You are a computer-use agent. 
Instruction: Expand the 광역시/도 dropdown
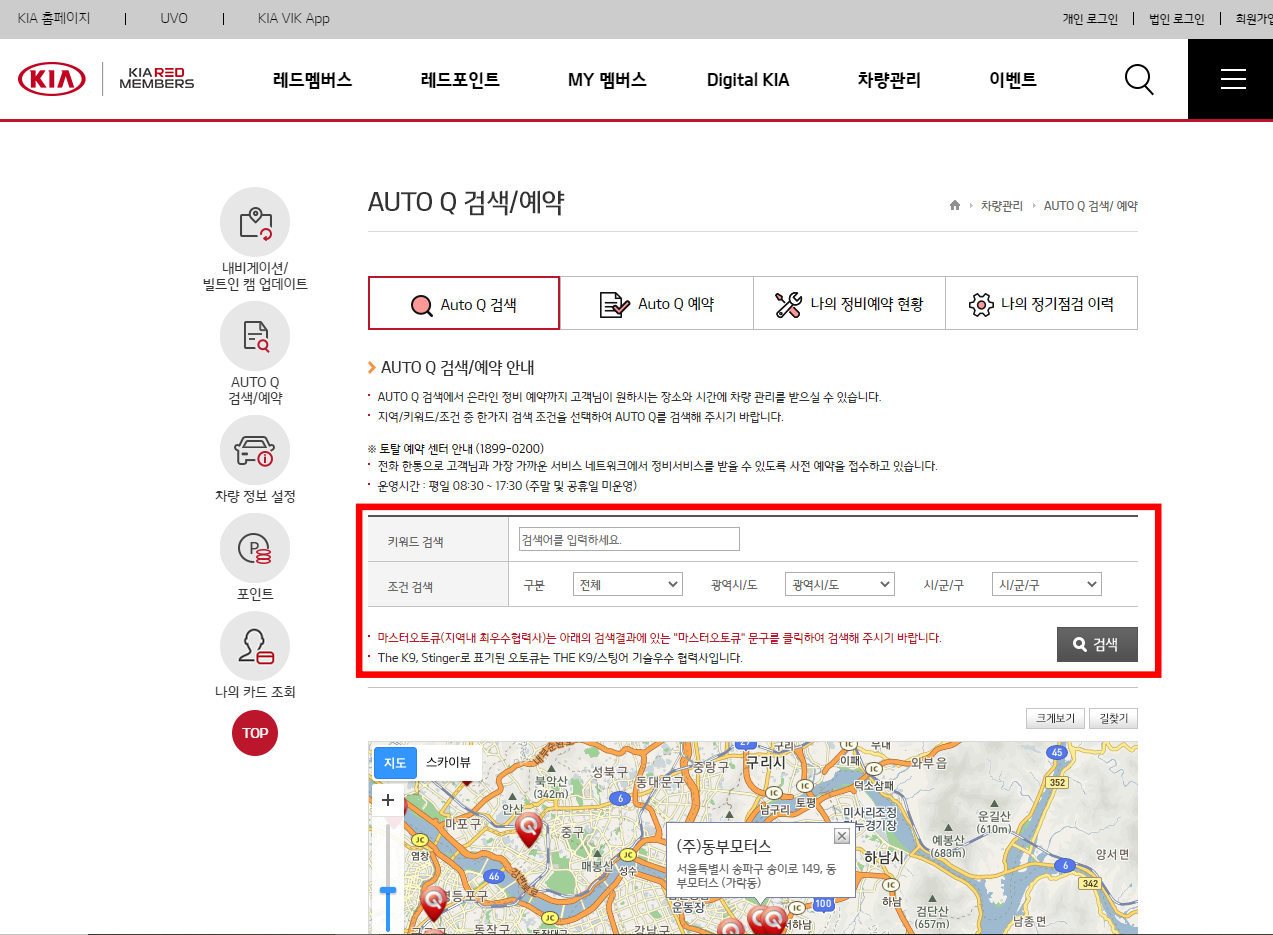click(840, 584)
